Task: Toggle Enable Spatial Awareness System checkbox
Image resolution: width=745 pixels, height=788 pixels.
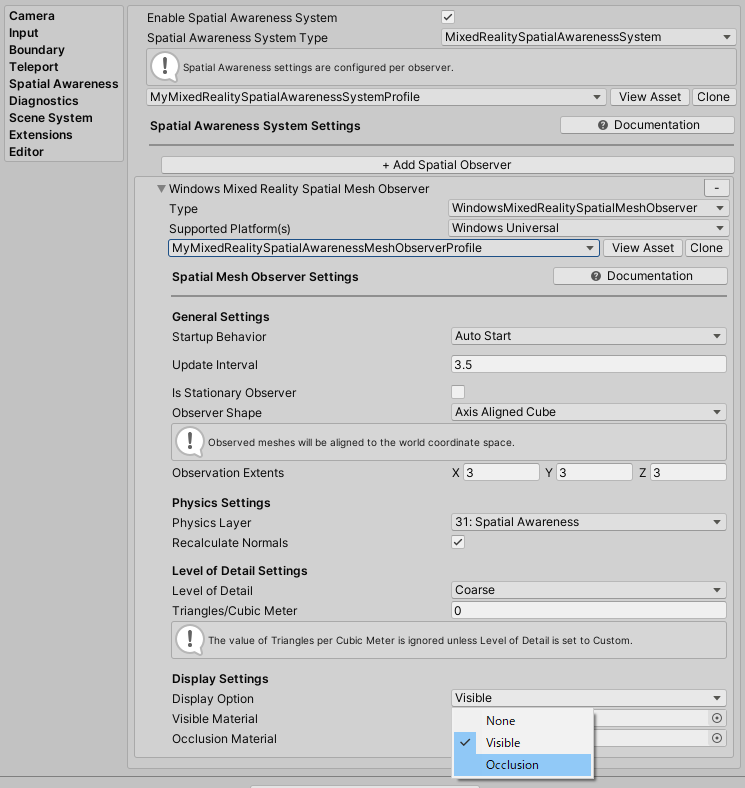Action: (448, 17)
